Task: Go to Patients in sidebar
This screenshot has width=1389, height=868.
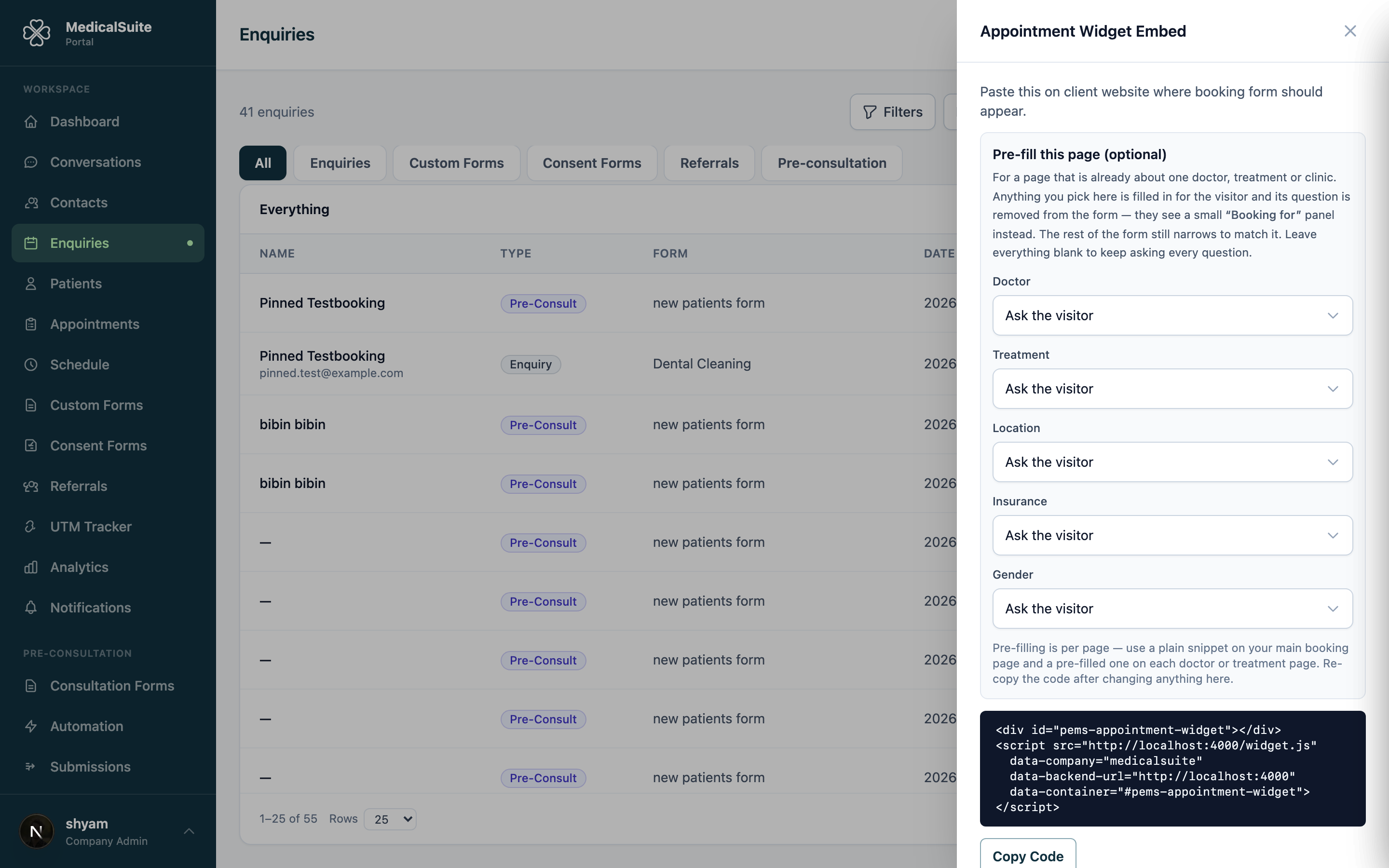Action: click(x=108, y=284)
